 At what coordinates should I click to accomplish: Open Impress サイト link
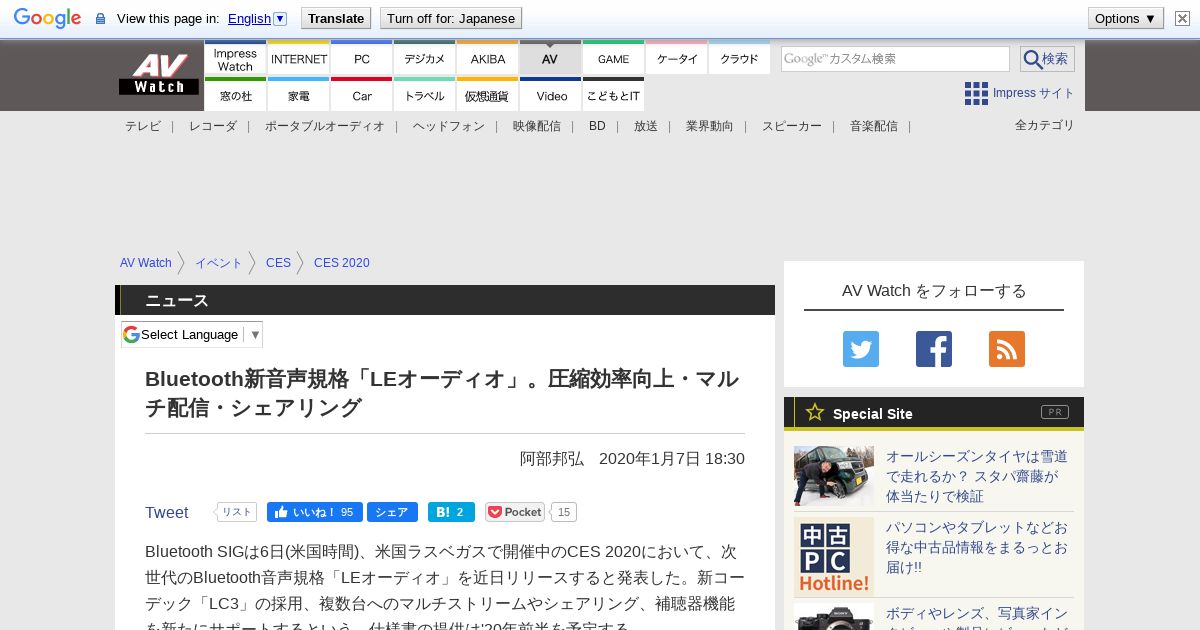coord(1034,93)
